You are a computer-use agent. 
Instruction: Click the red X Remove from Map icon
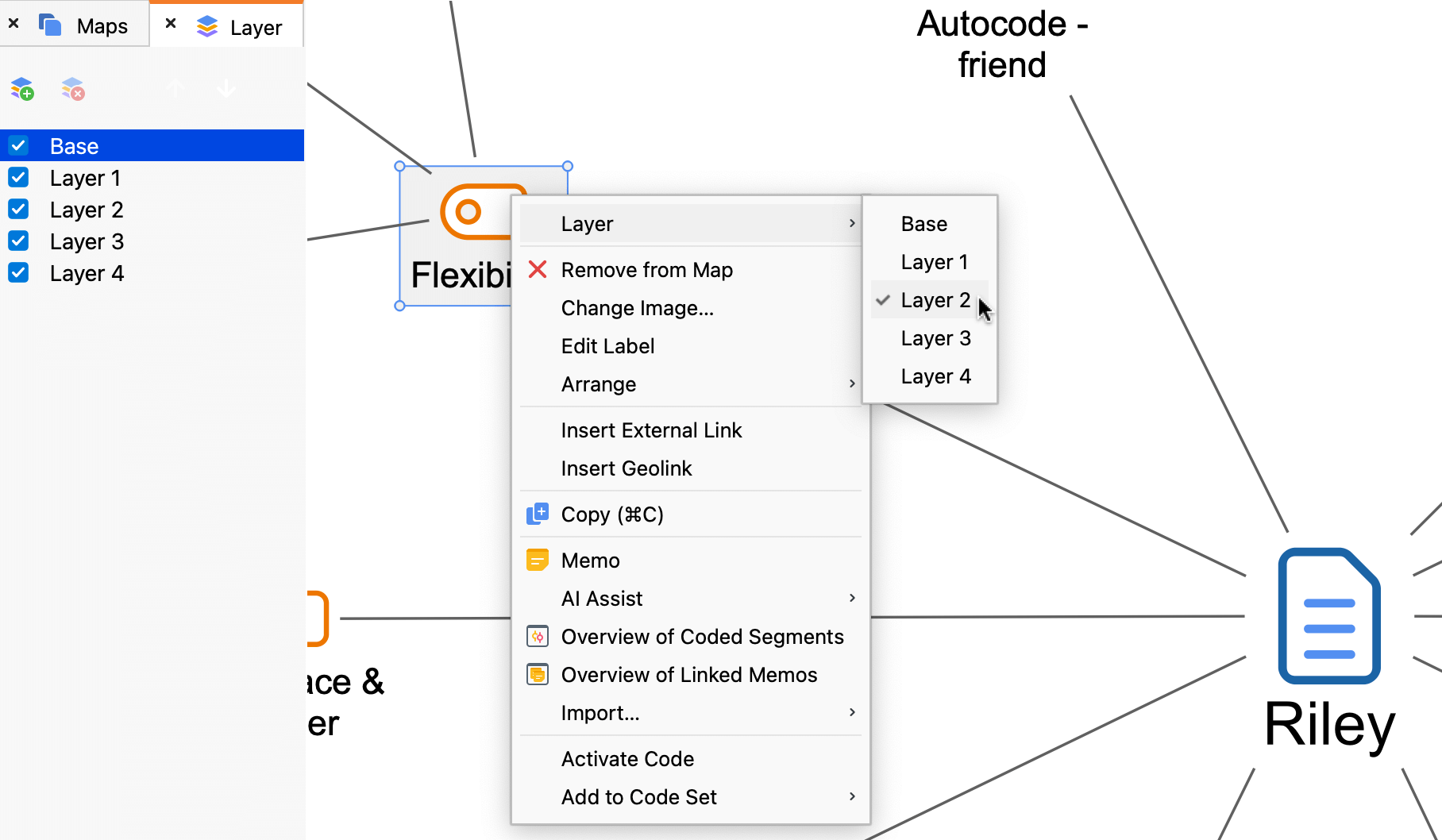[x=538, y=270]
